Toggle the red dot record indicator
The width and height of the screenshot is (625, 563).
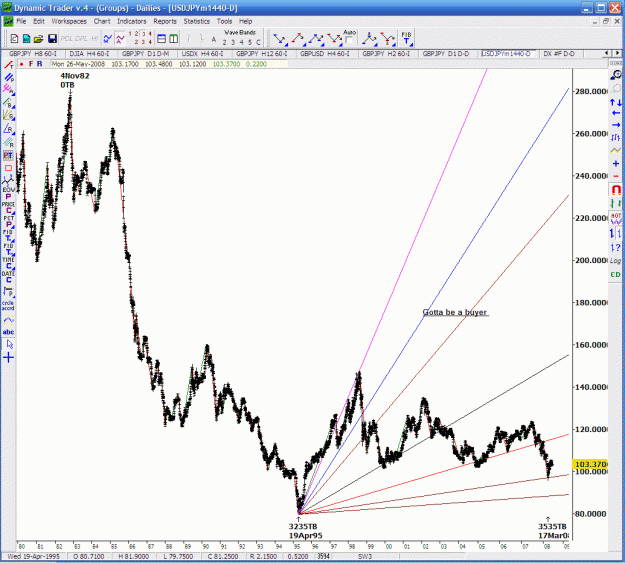21,64
